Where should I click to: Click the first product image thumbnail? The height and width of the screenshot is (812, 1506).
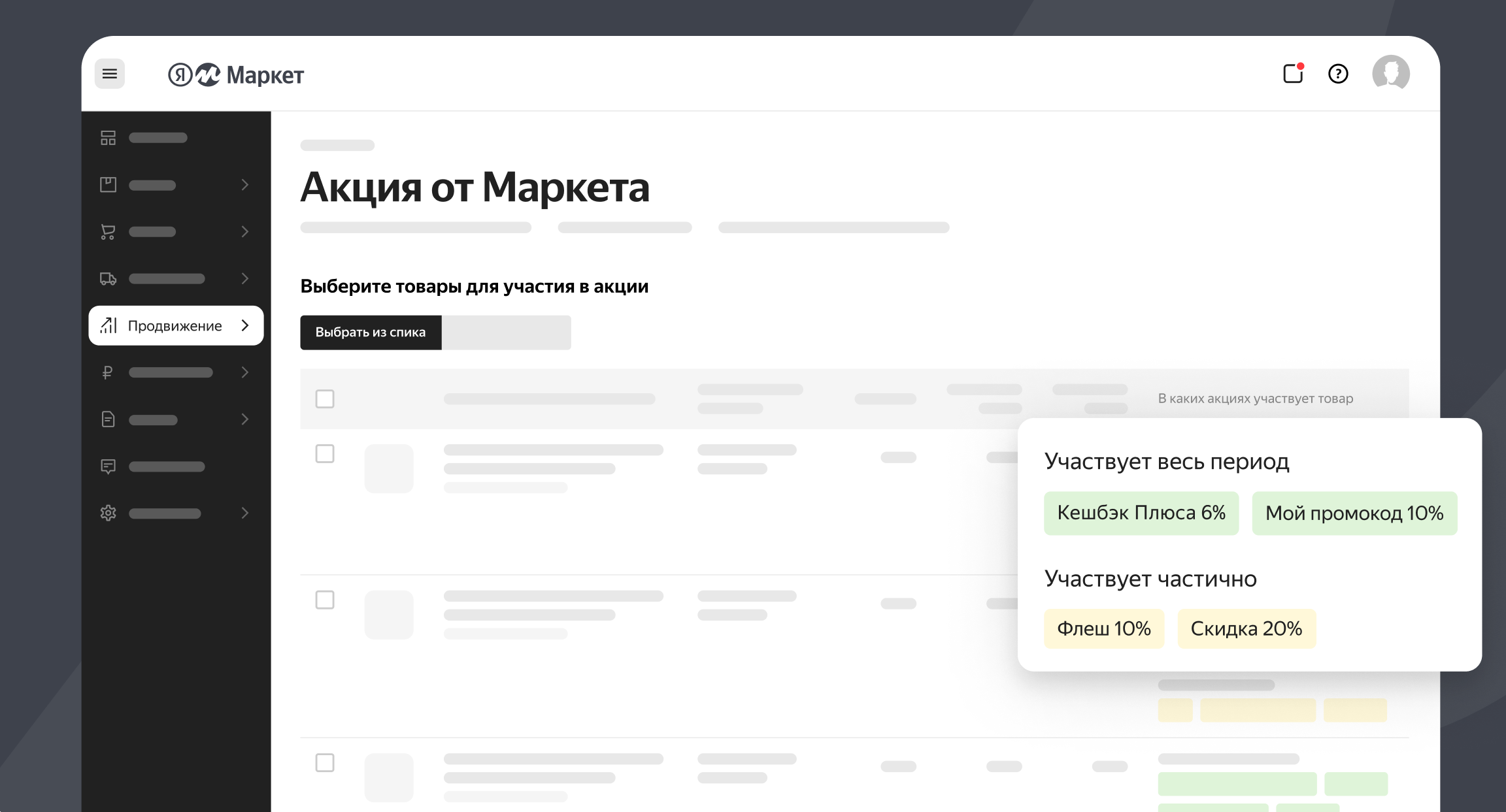tap(389, 468)
